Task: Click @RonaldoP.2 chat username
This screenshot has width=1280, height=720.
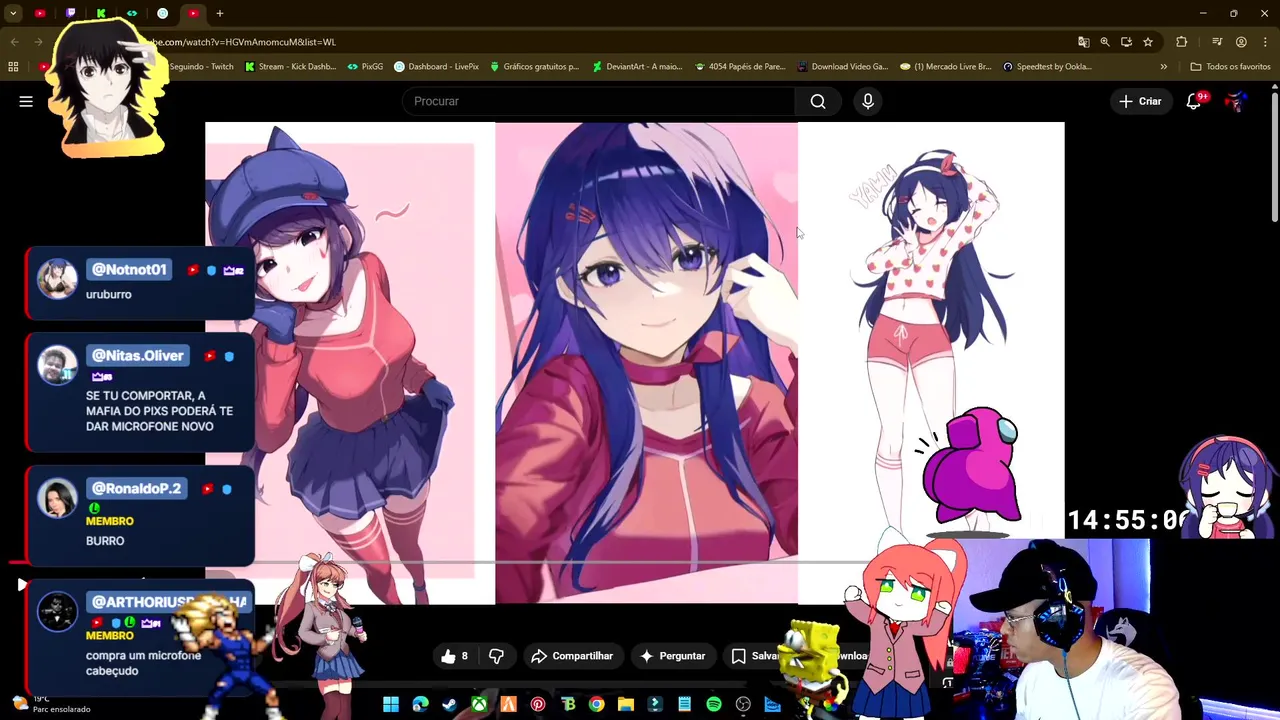Action: tap(136, 489)
